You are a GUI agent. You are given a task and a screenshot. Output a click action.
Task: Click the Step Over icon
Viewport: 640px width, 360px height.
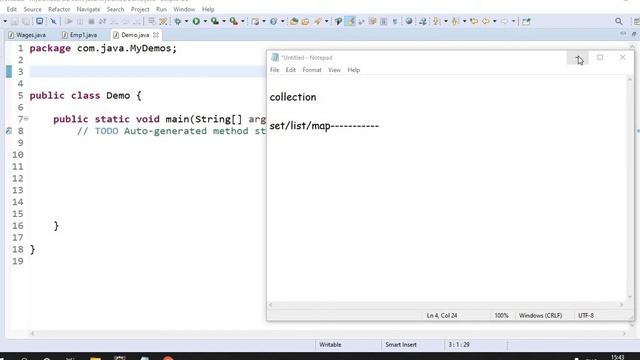point(126,21)
